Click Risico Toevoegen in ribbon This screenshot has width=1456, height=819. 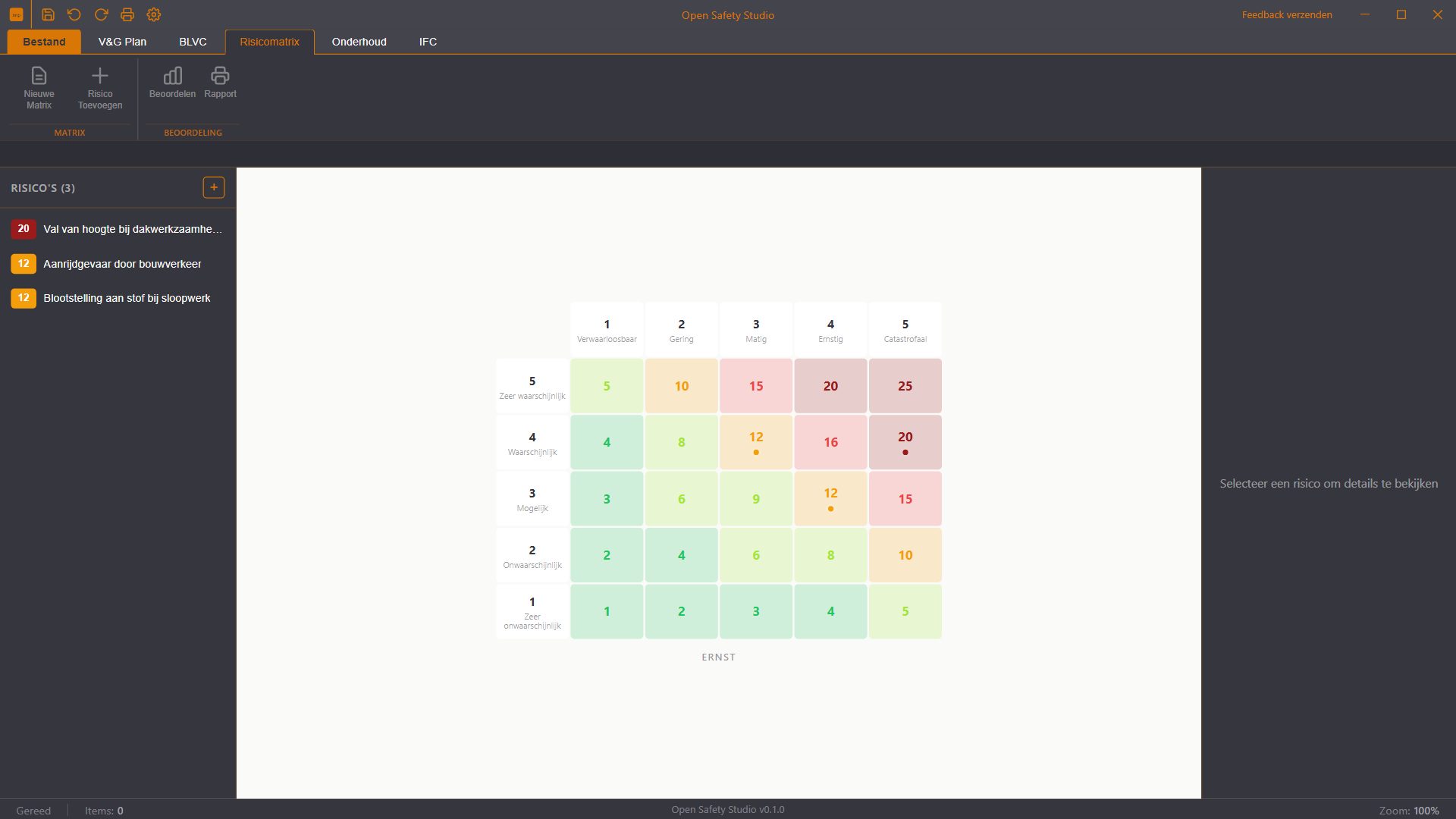[x=100, y=88]
